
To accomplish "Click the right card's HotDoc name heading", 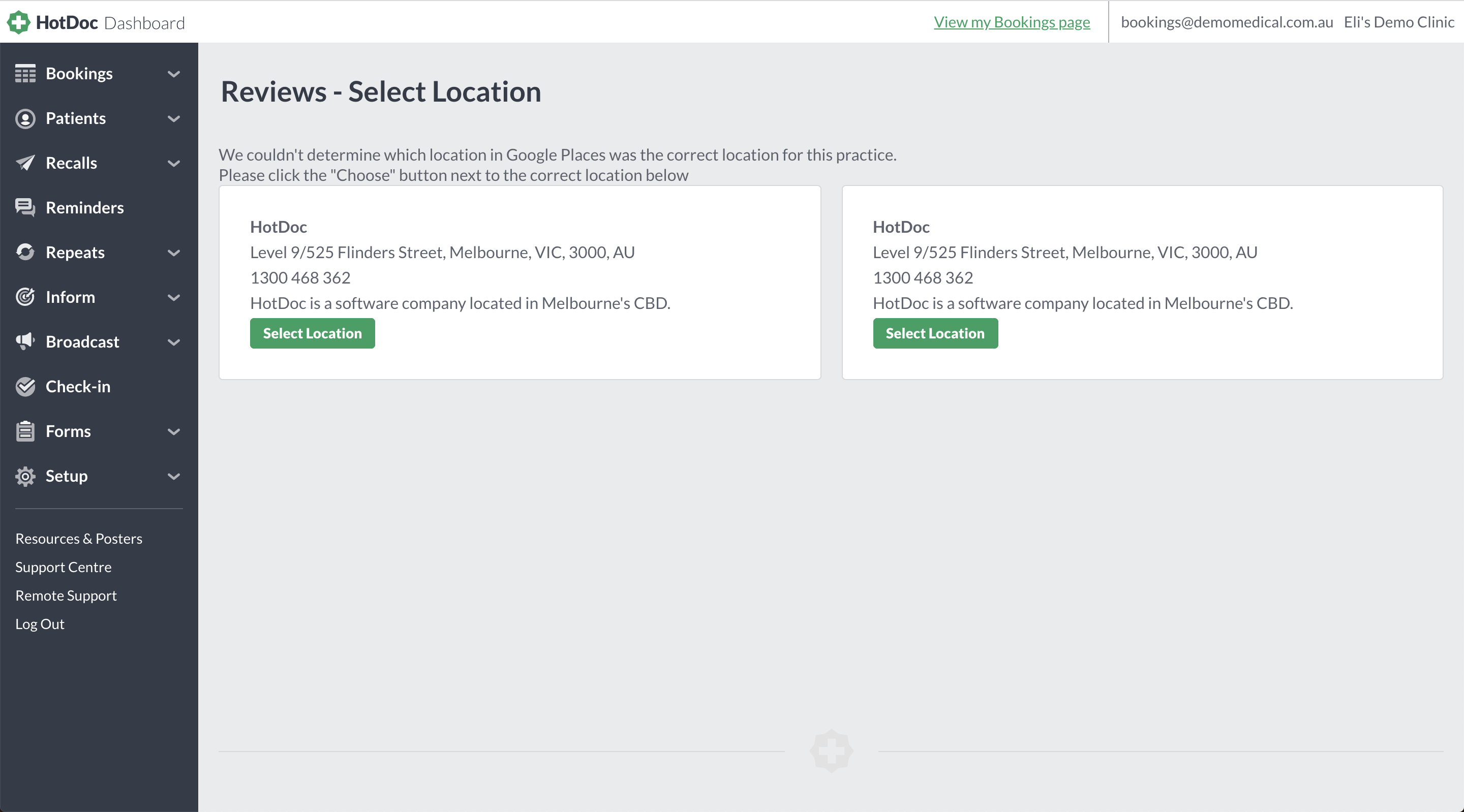I will coord(901,227).
